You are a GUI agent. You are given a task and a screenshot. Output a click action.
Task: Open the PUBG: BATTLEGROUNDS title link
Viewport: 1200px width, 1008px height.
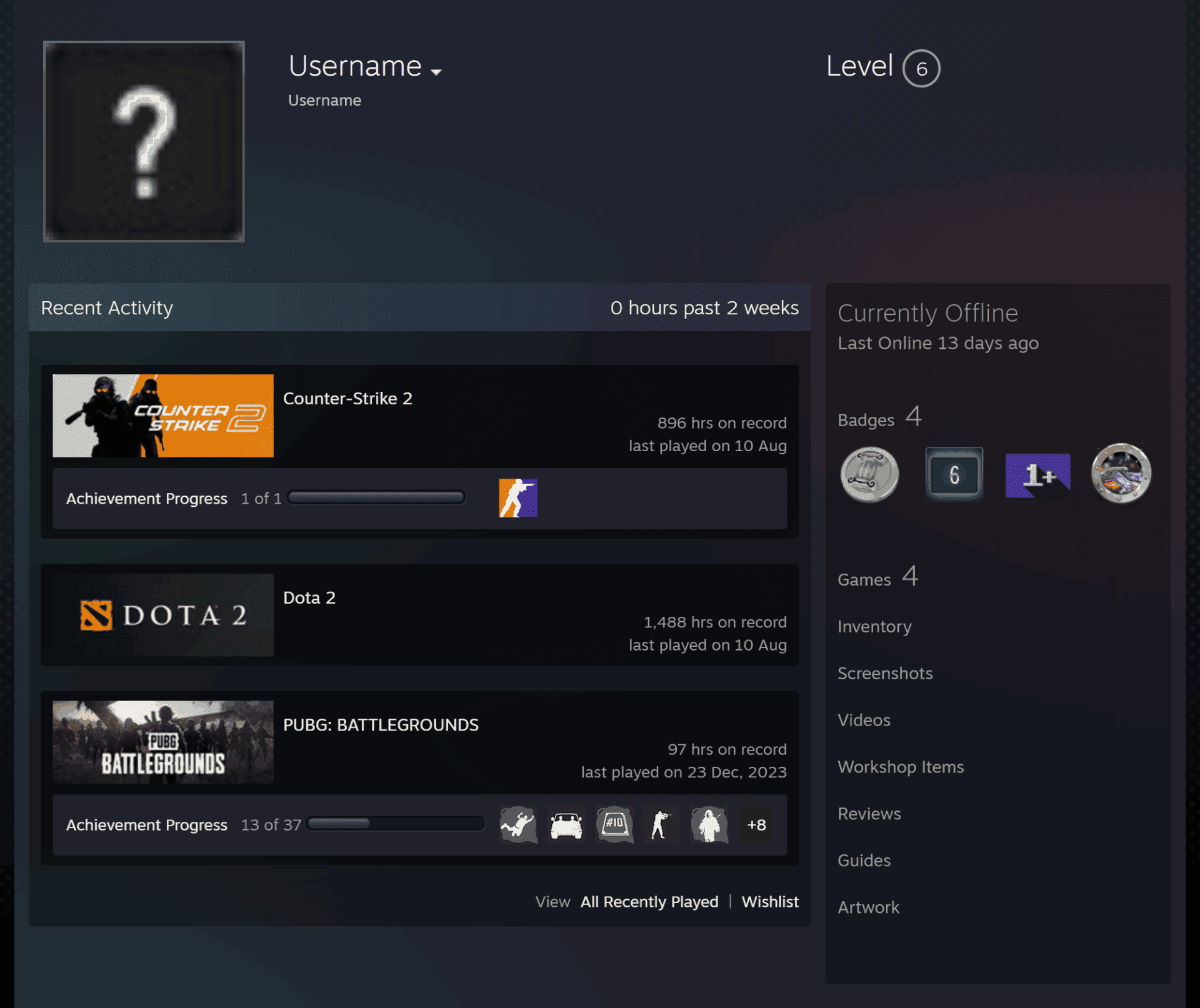[381, 725]
